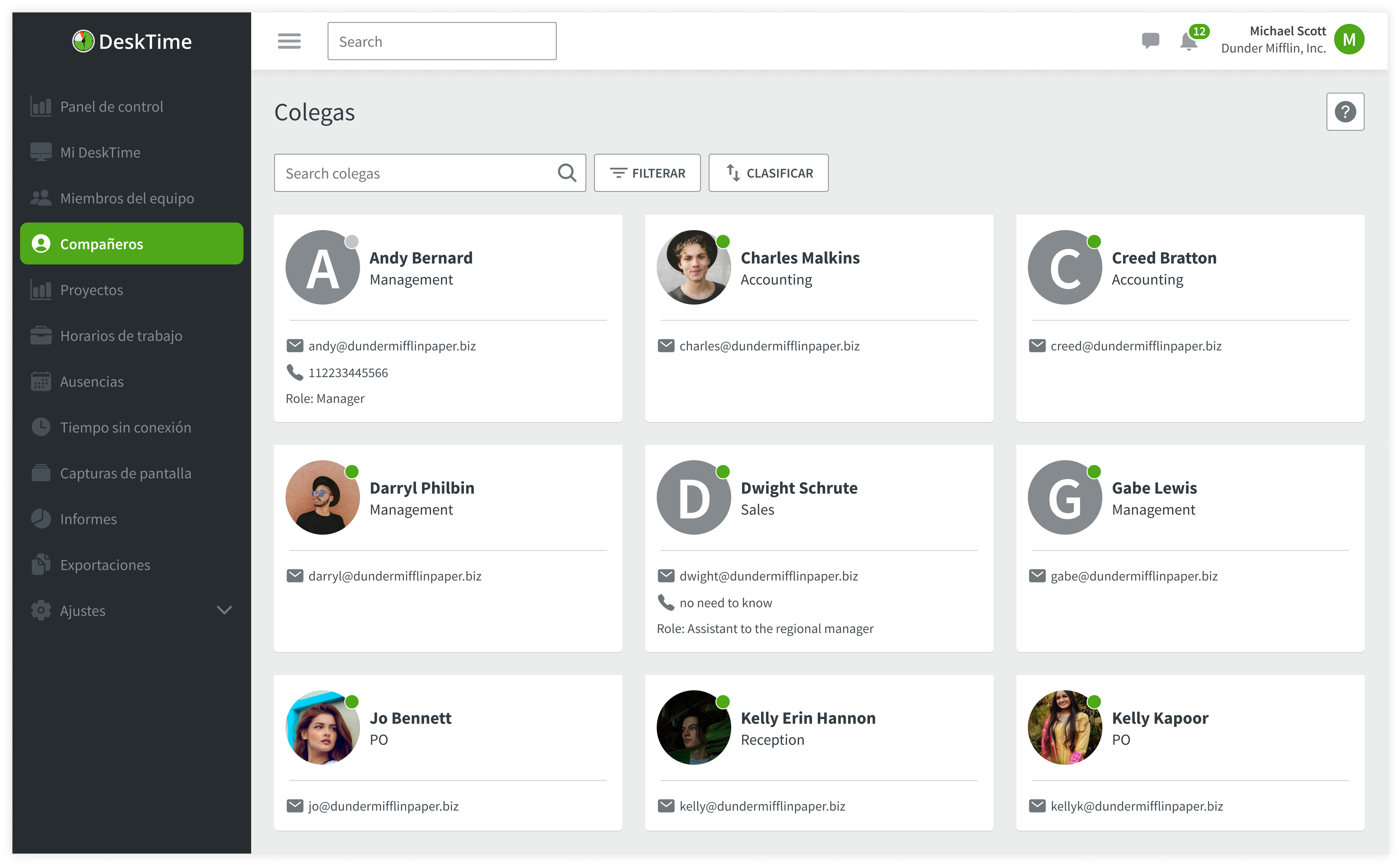Click the help question mark button
The width and height of the screenshot is (1400, 866).
coord(1345,112)
